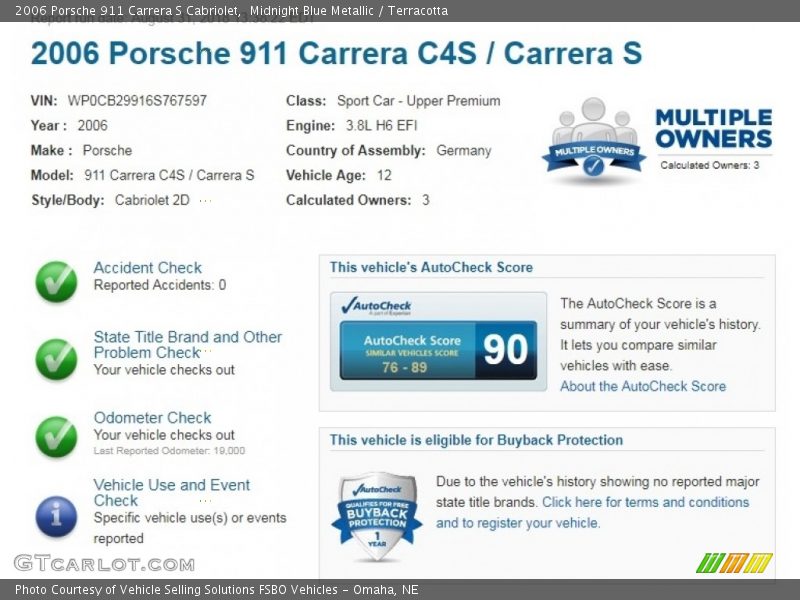Click 'Specific vehicle use(s) or events reported' text

point(190,528)
